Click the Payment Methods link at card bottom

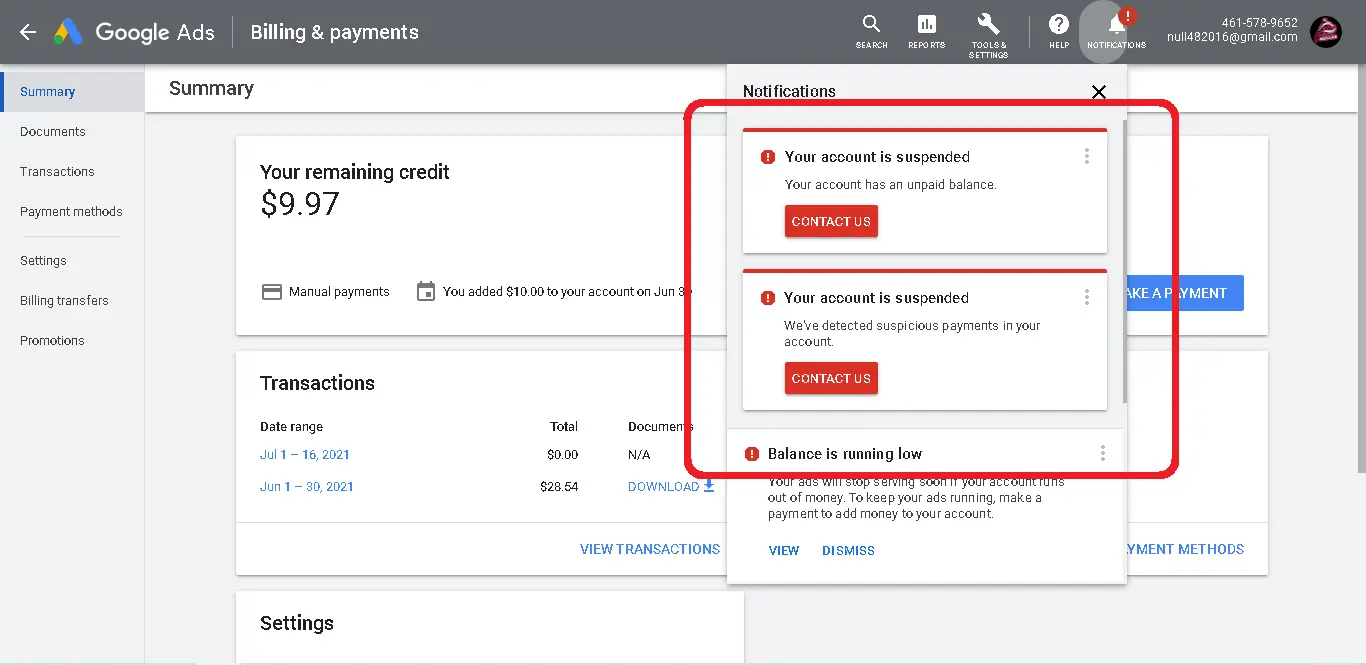tap(1185, 549)
